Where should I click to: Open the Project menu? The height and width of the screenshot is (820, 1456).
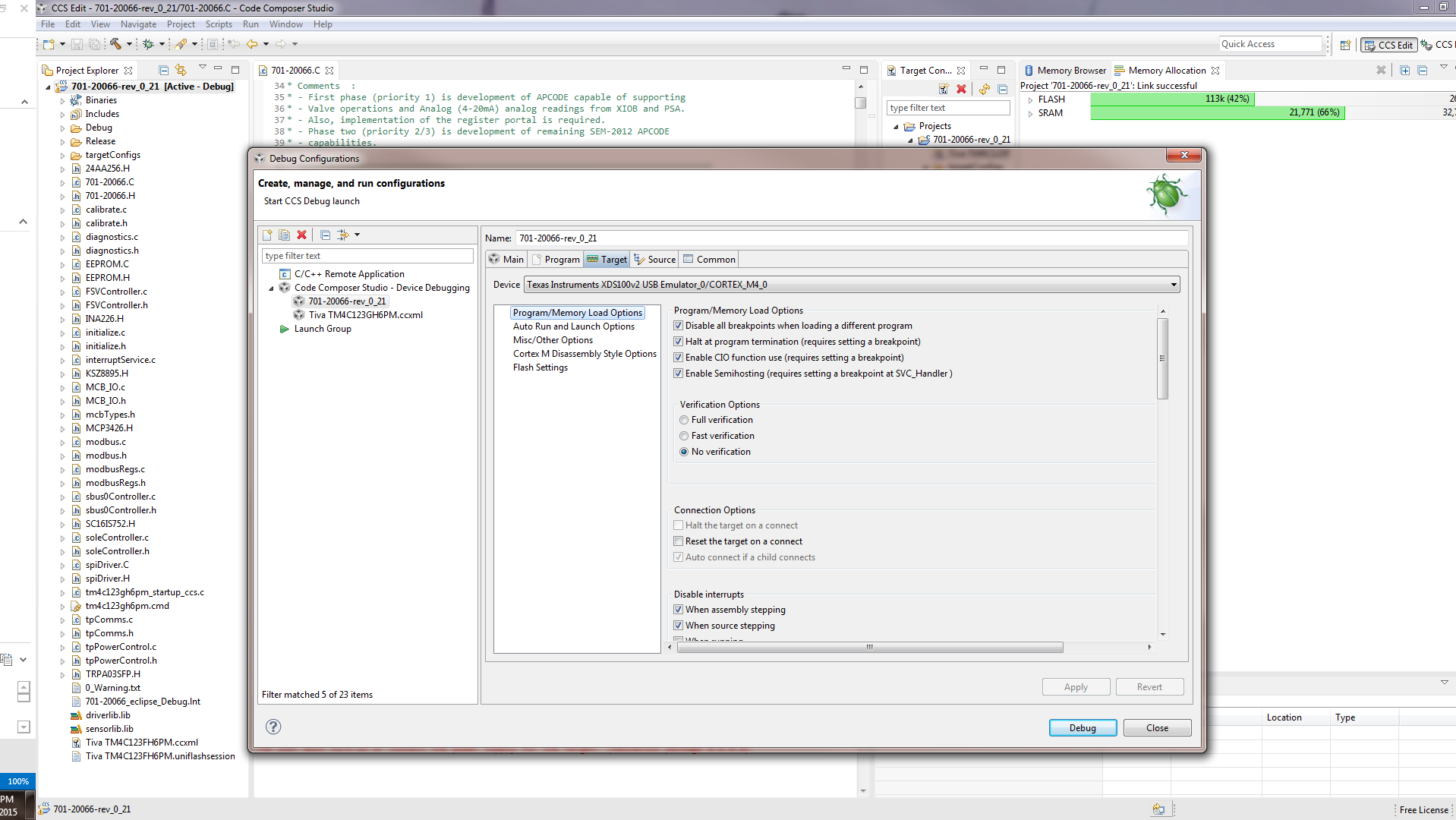coord(181,24)
